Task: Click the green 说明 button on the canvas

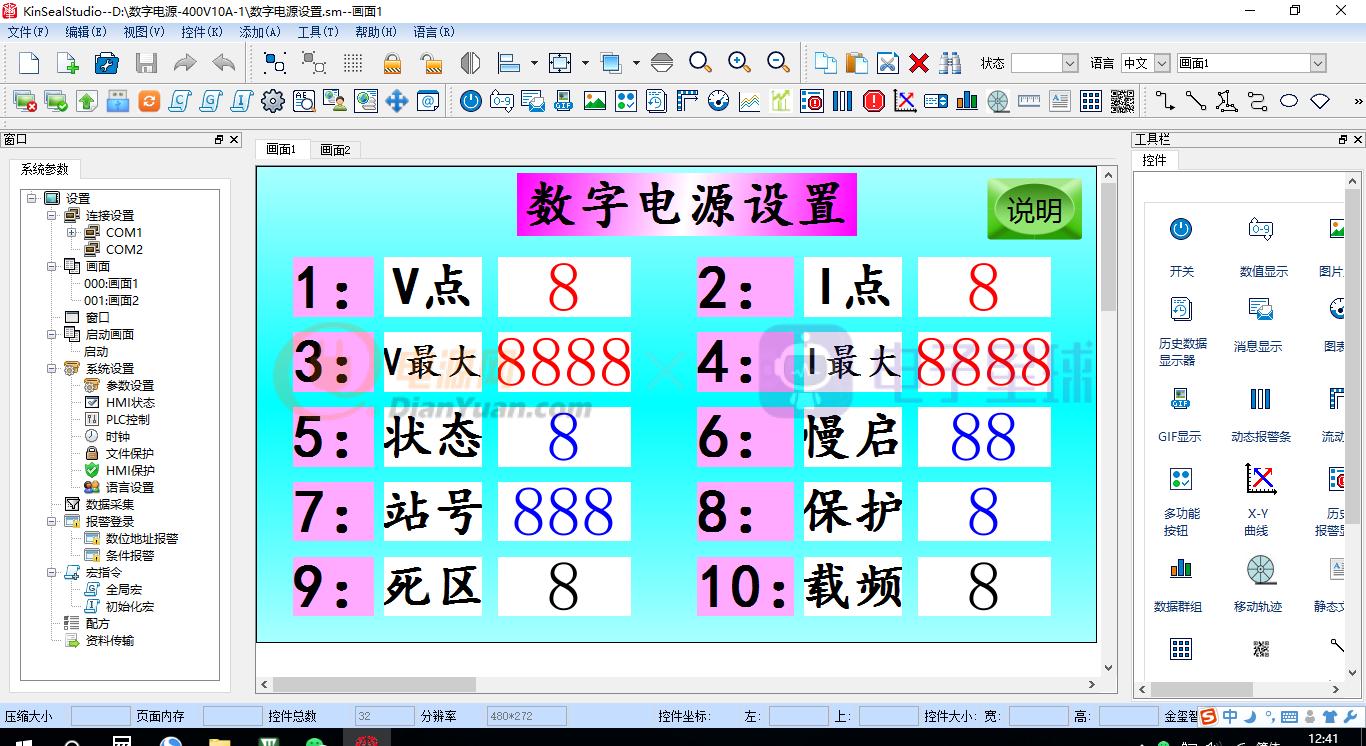Action: pyautogui.click(x=1034, y=209)
